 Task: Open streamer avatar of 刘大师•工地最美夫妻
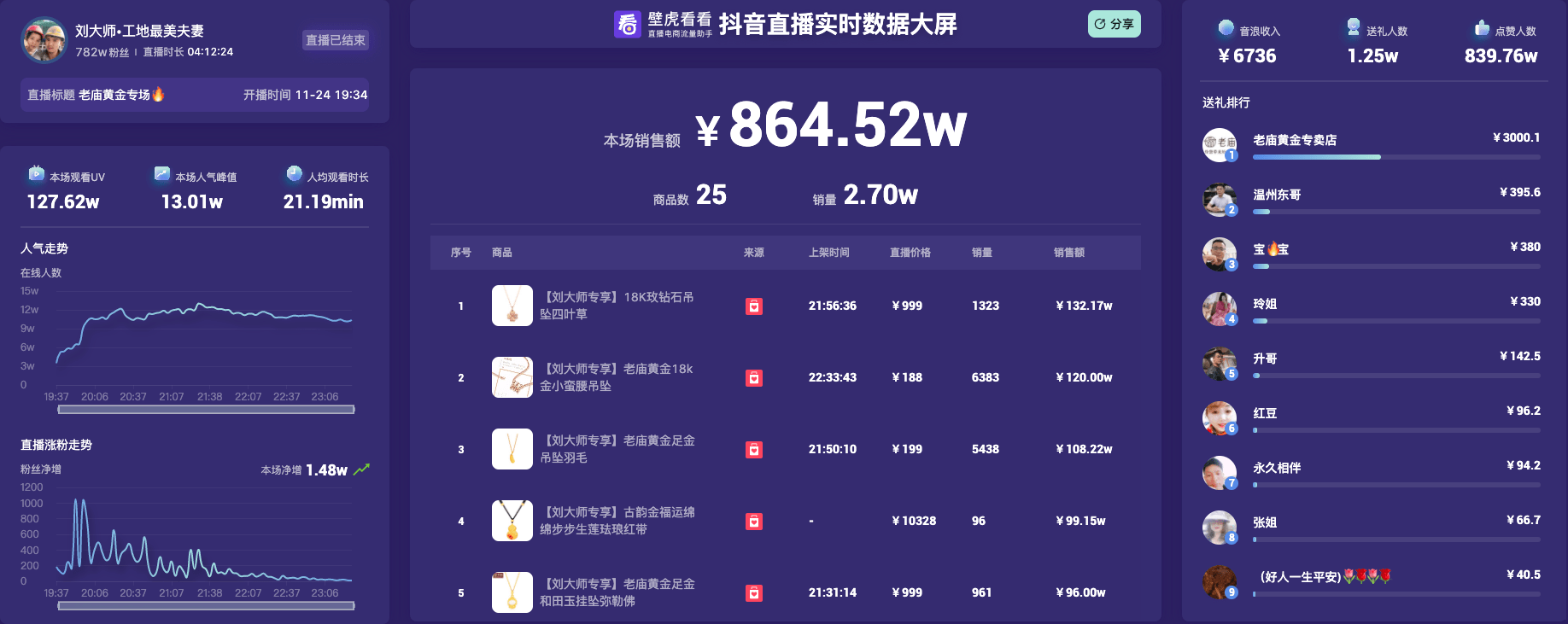[x=44, y=40]
